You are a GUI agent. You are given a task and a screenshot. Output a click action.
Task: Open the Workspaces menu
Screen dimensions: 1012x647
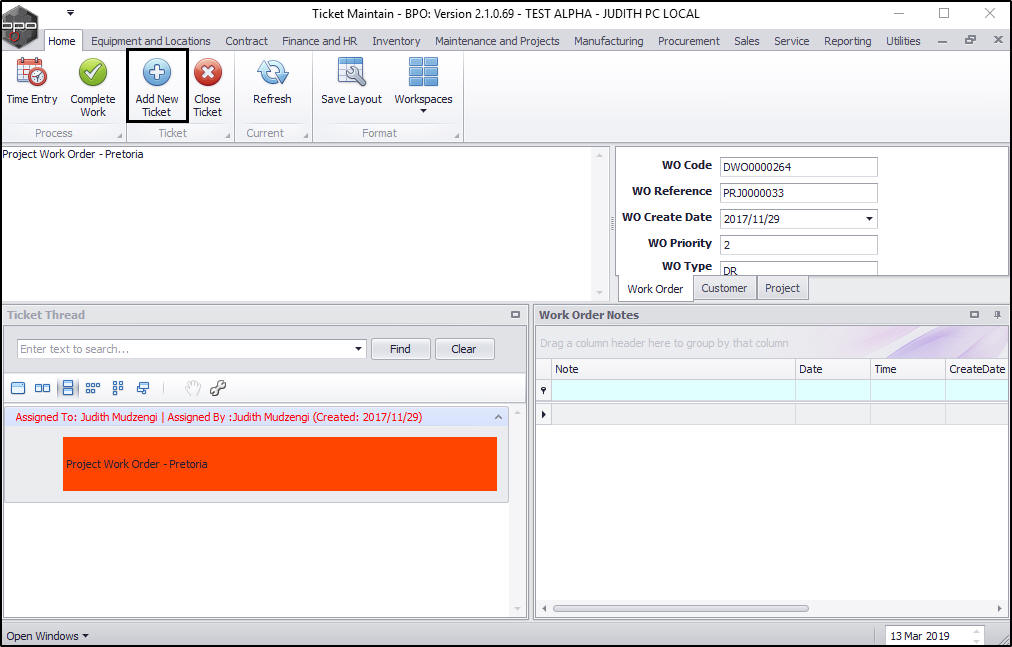pos(423,85)
